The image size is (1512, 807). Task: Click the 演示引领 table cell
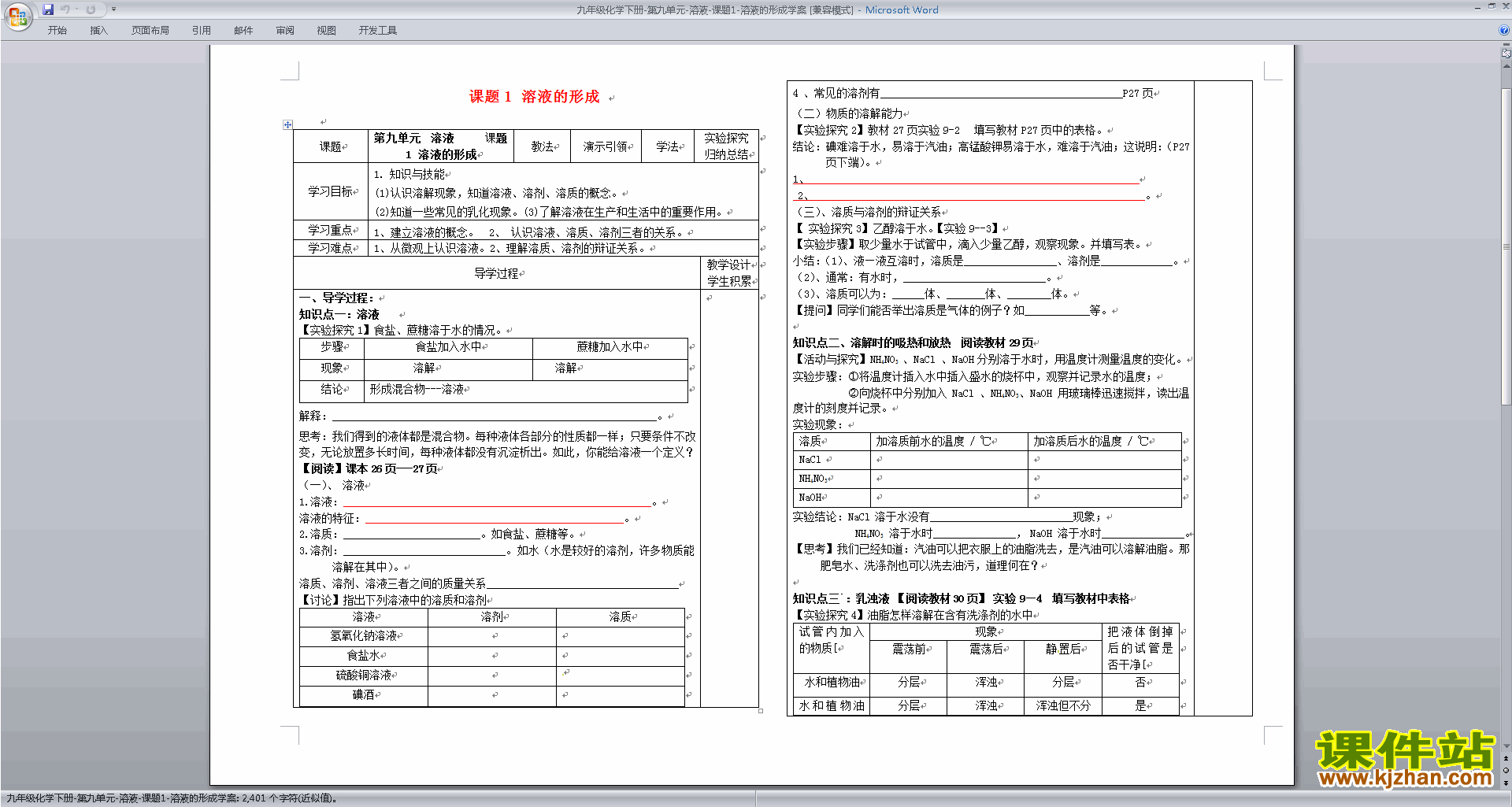click(606, 146)
